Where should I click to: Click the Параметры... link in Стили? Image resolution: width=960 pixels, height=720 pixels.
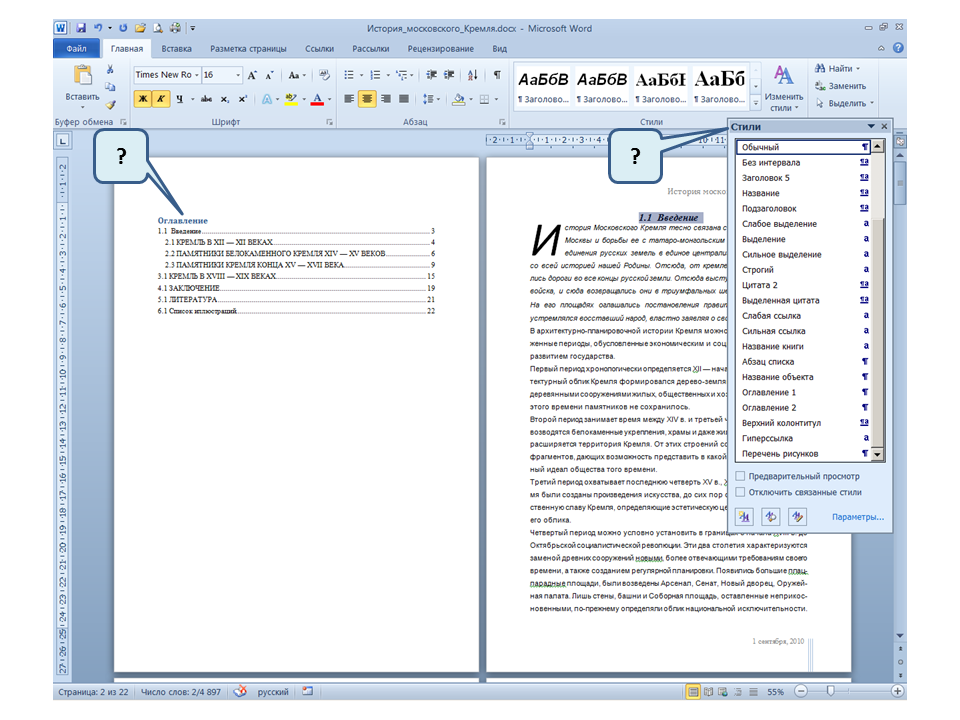point(857,517)
